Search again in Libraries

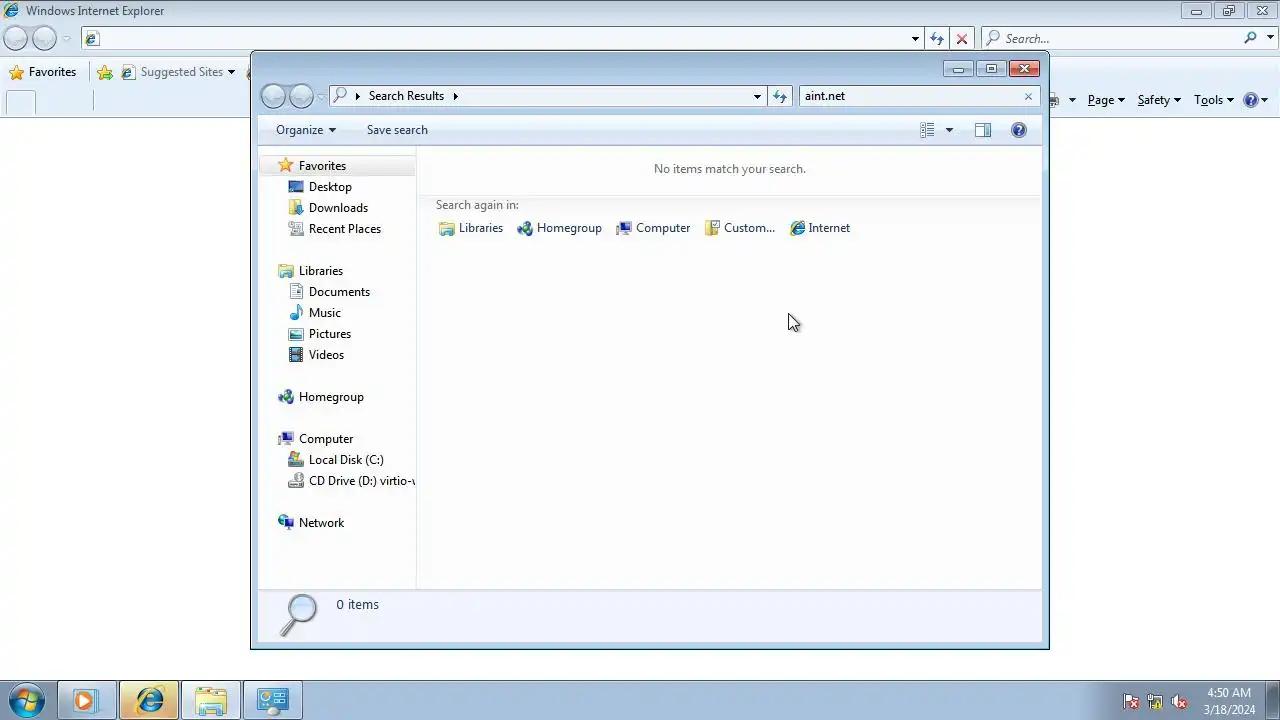471,228
